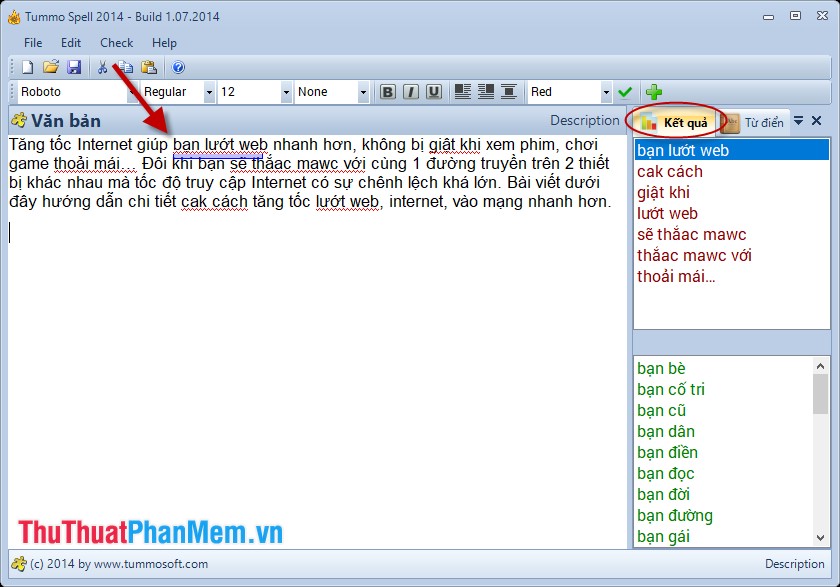The height and width of the screenshot is (587, 840).
Task: Open the Check menu
Action: pos(116,43)
